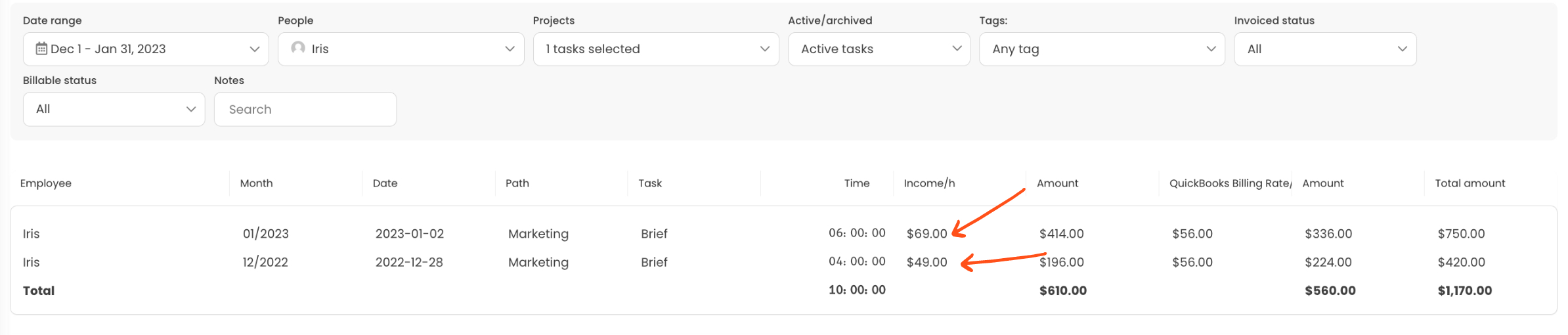The width and height of the screenshot is (1568, 335).
Task: Click the $49.00 income rate cell
Action: [x=926, y=262]
